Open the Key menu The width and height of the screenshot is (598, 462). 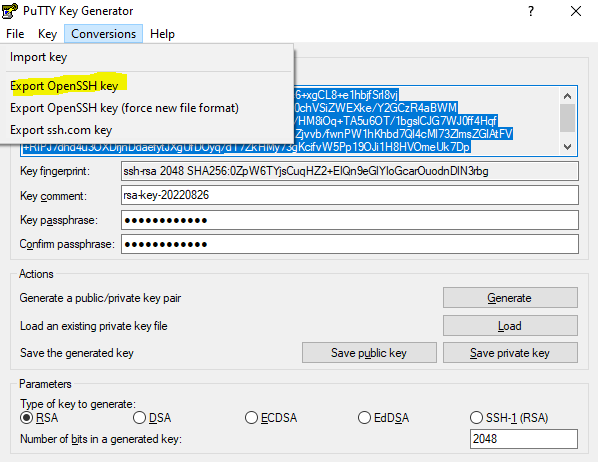[x=47, y=34]
